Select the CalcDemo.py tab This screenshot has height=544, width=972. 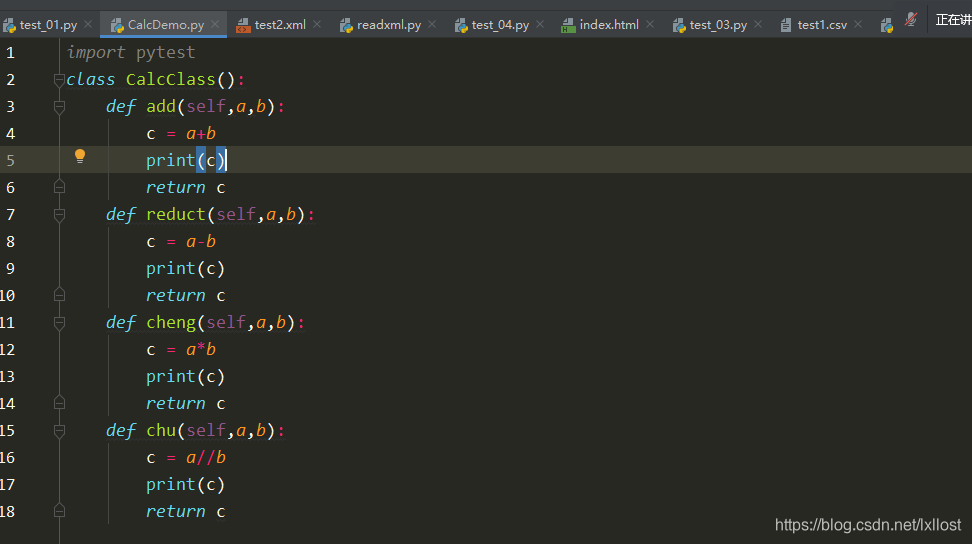coord(164,25)
